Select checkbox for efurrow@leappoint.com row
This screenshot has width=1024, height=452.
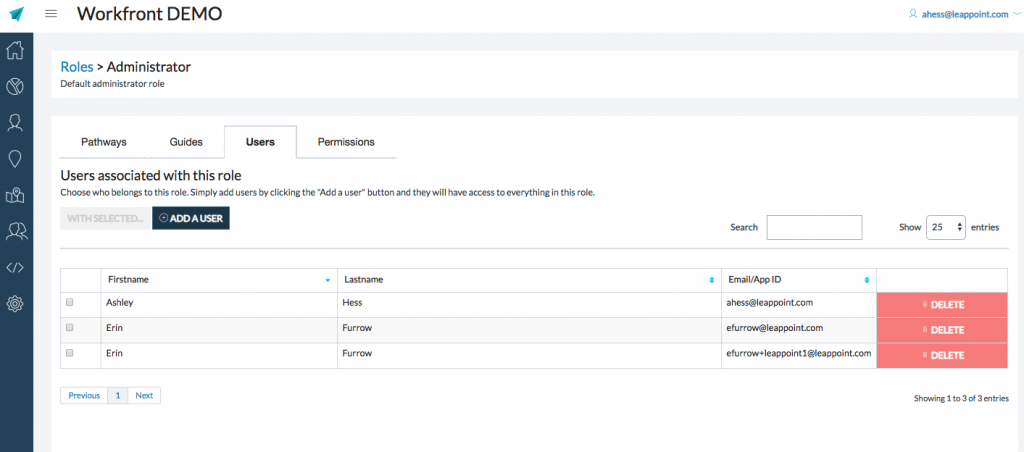(x=70, y=328)
